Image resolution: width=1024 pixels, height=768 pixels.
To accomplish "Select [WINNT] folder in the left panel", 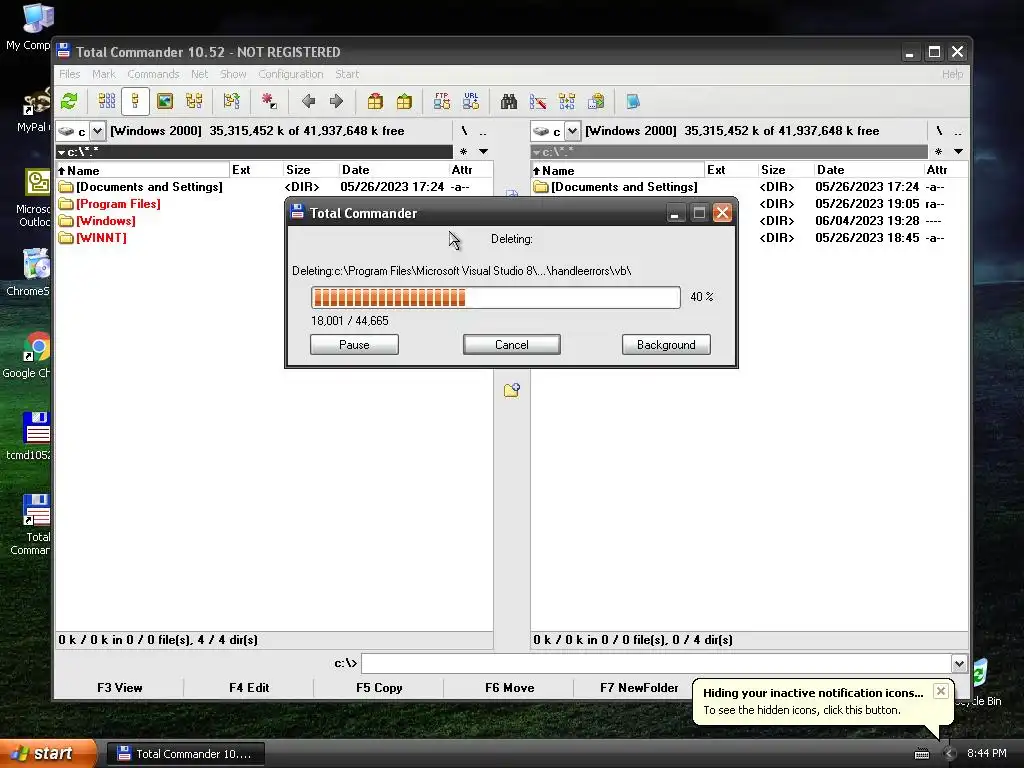I will coord(101,238).
